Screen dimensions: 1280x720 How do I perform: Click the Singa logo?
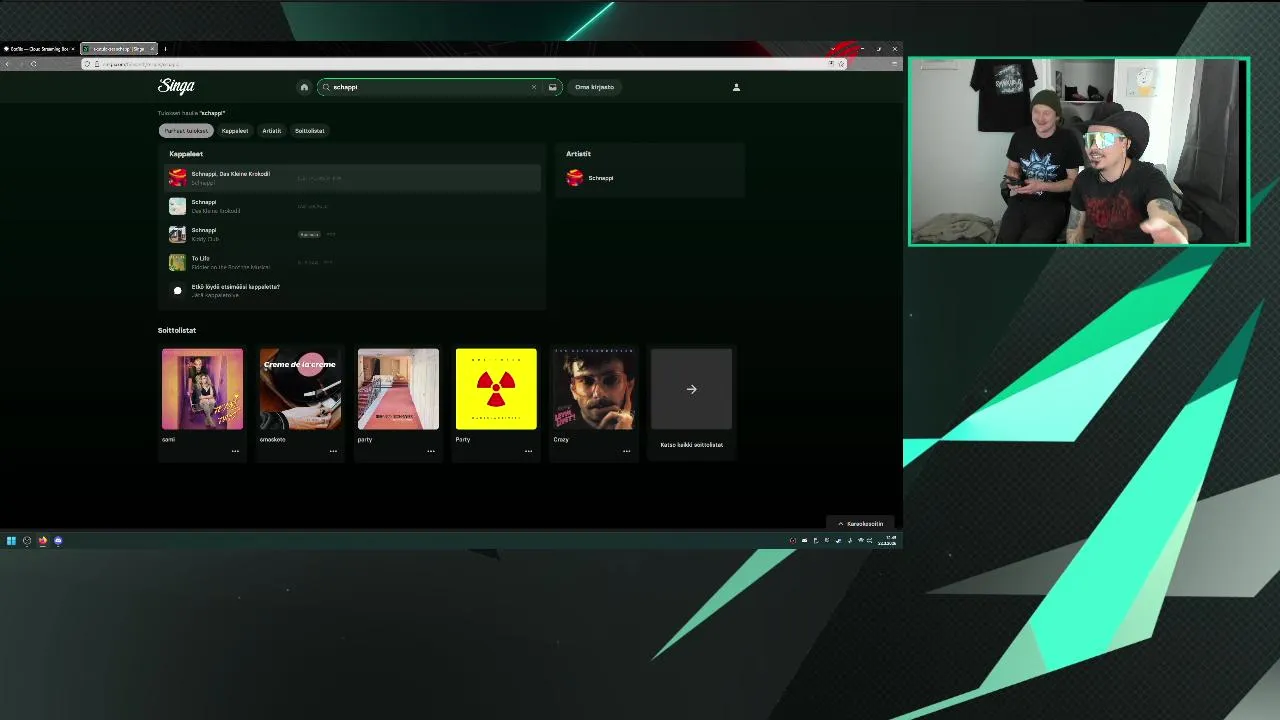[176, 86]
